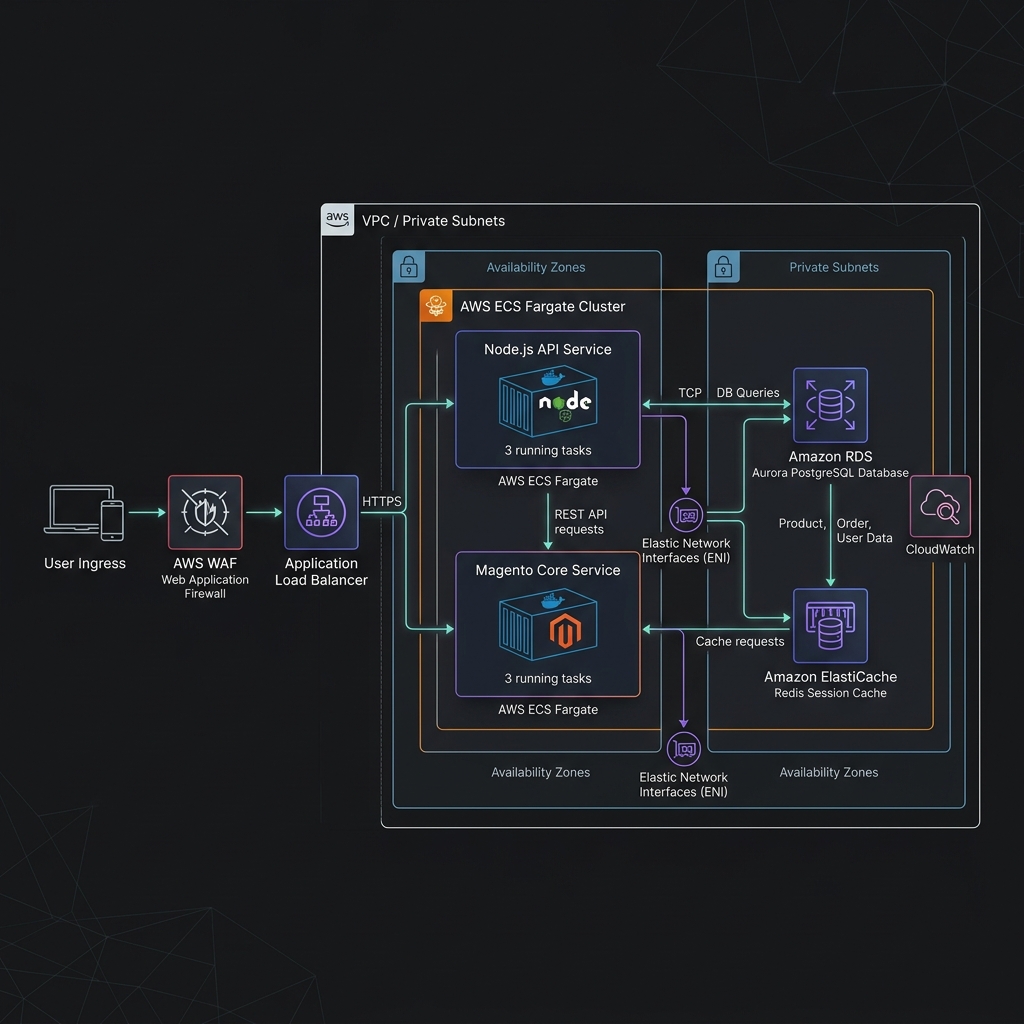This screenshot has width=1024, height=1024.
Task: Click the "REST API requests" arrow label
Action: click(x=581, y=522)
